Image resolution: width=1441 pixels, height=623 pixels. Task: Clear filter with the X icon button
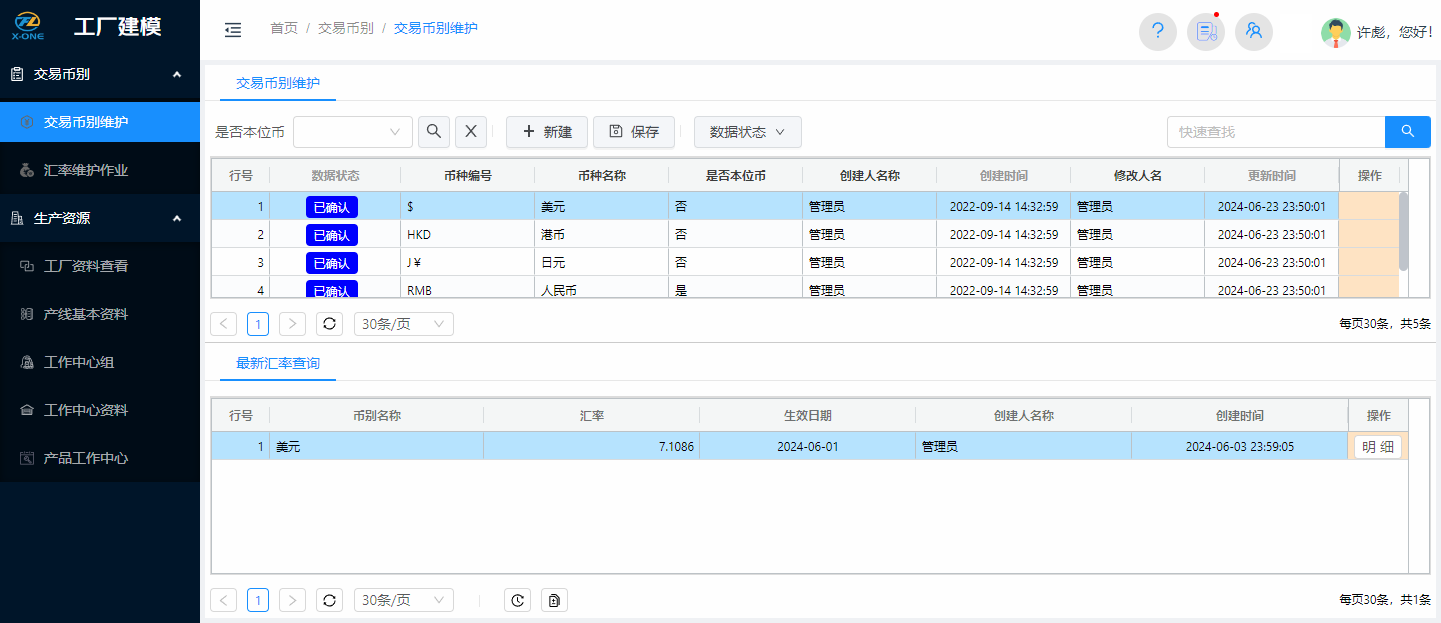click(471, 132)
